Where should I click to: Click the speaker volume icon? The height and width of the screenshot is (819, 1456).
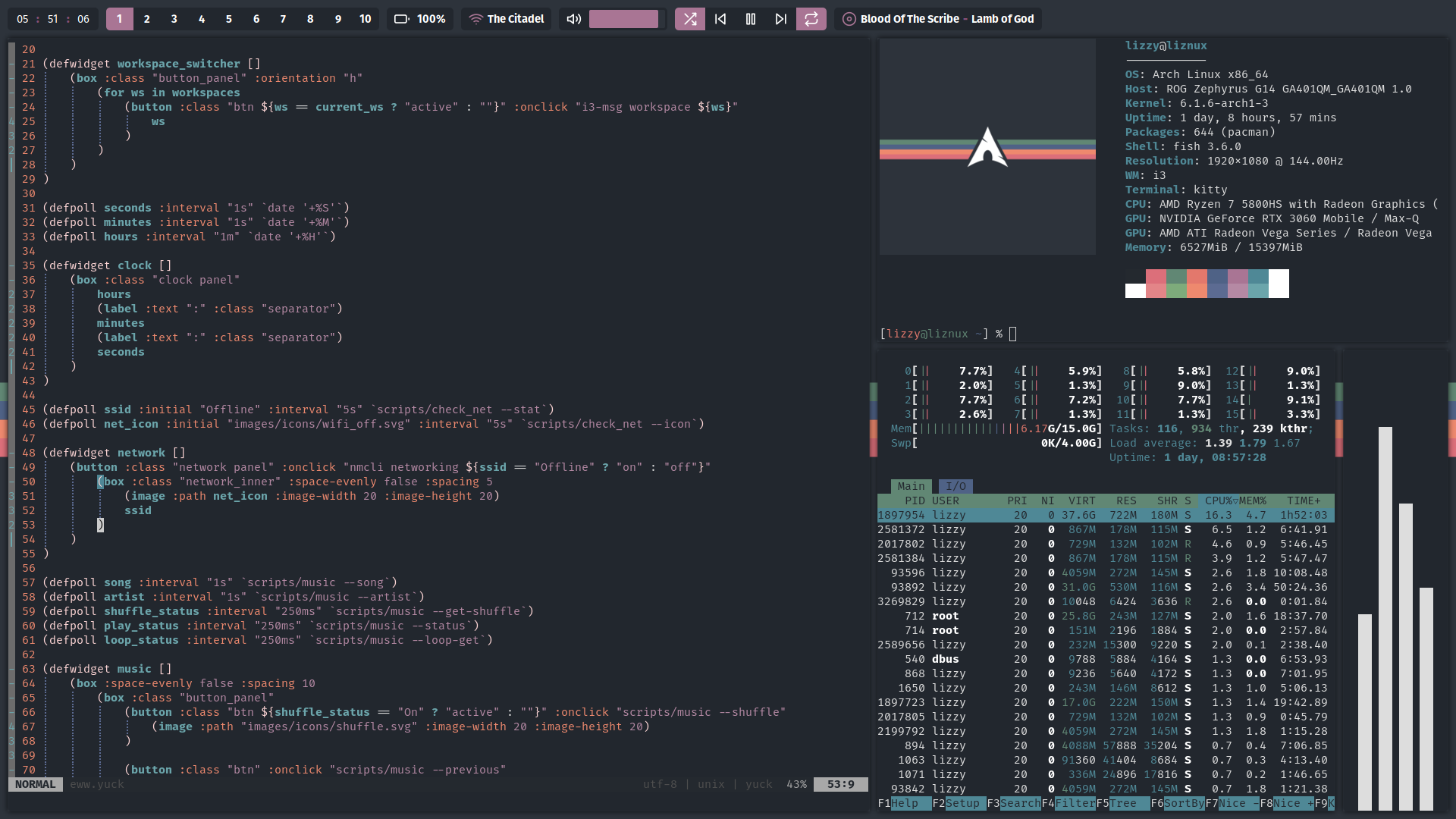tap(573, 19)
